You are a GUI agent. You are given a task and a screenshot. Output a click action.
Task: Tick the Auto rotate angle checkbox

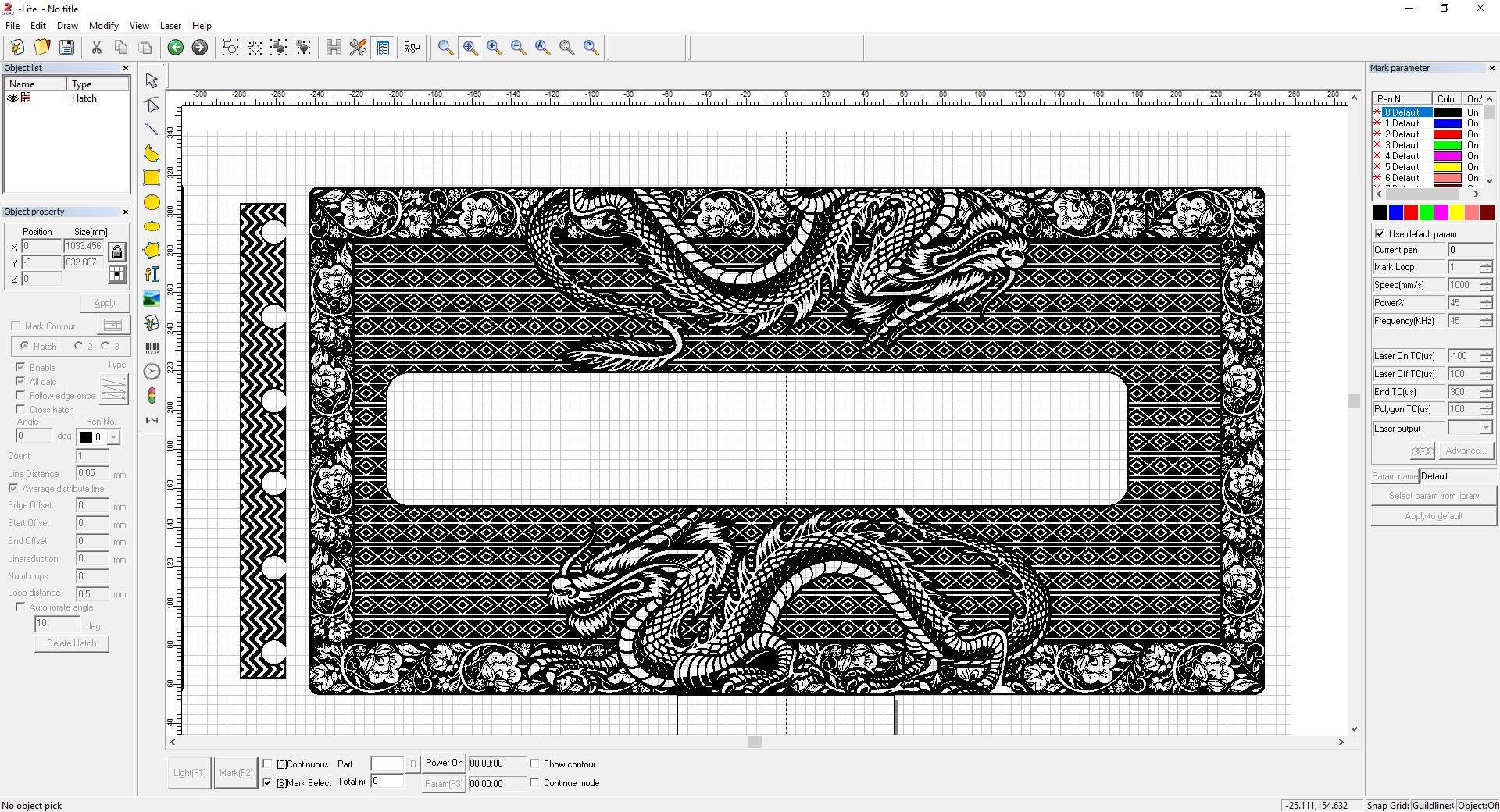(x=20, y=607)
